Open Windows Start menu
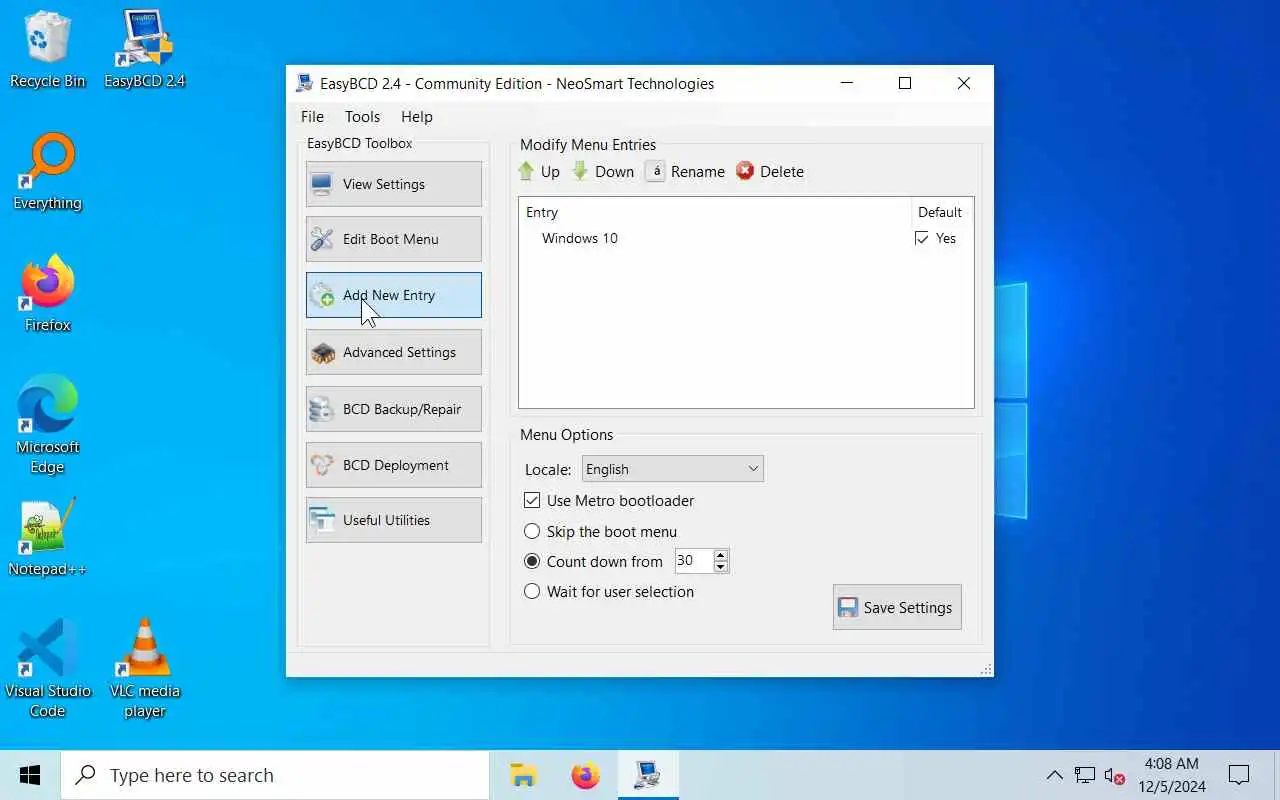The height and width of the screenshot is (800, 1280). click(30, 775)
